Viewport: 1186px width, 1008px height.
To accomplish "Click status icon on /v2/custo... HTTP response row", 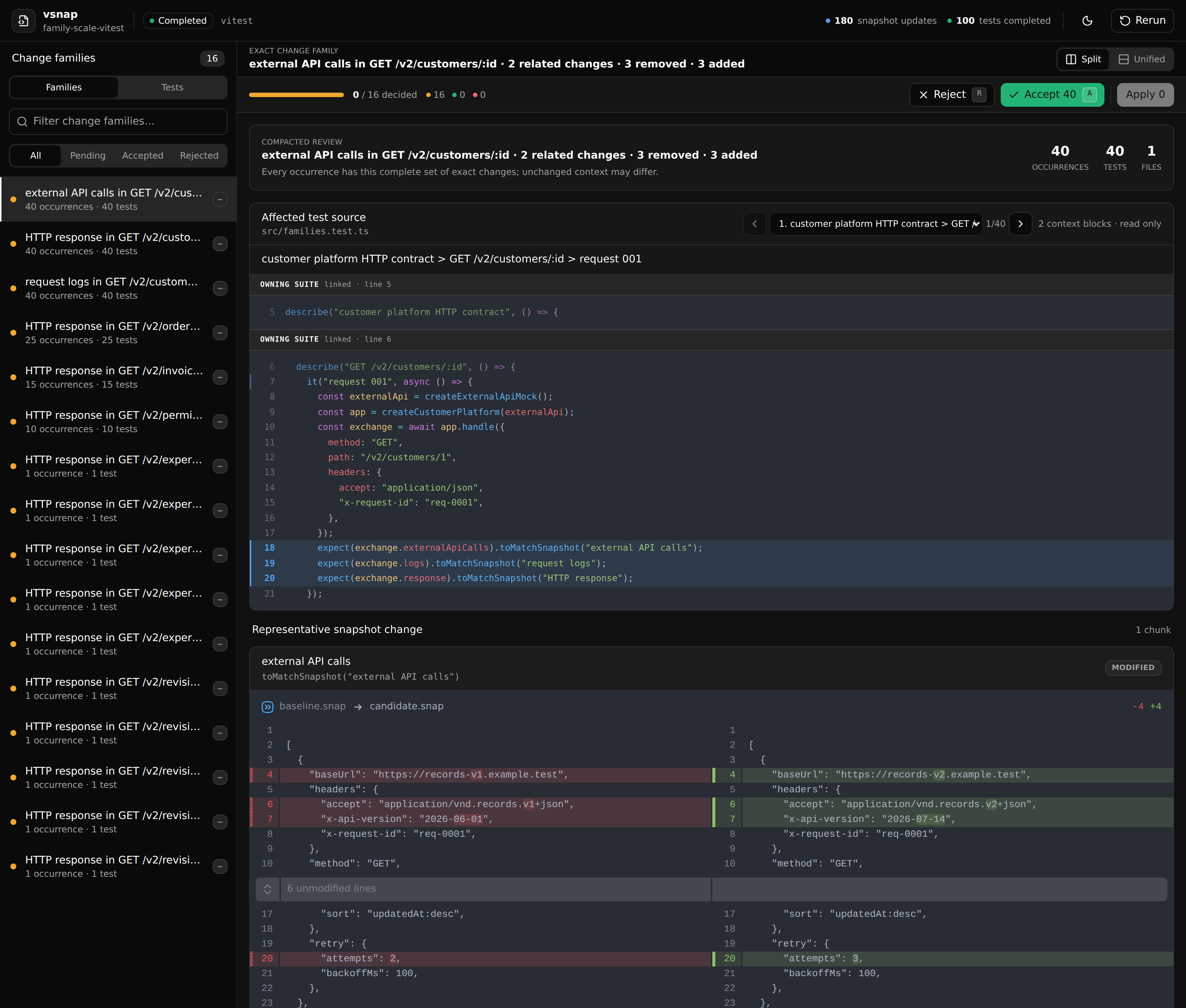I will pos(220,244).
